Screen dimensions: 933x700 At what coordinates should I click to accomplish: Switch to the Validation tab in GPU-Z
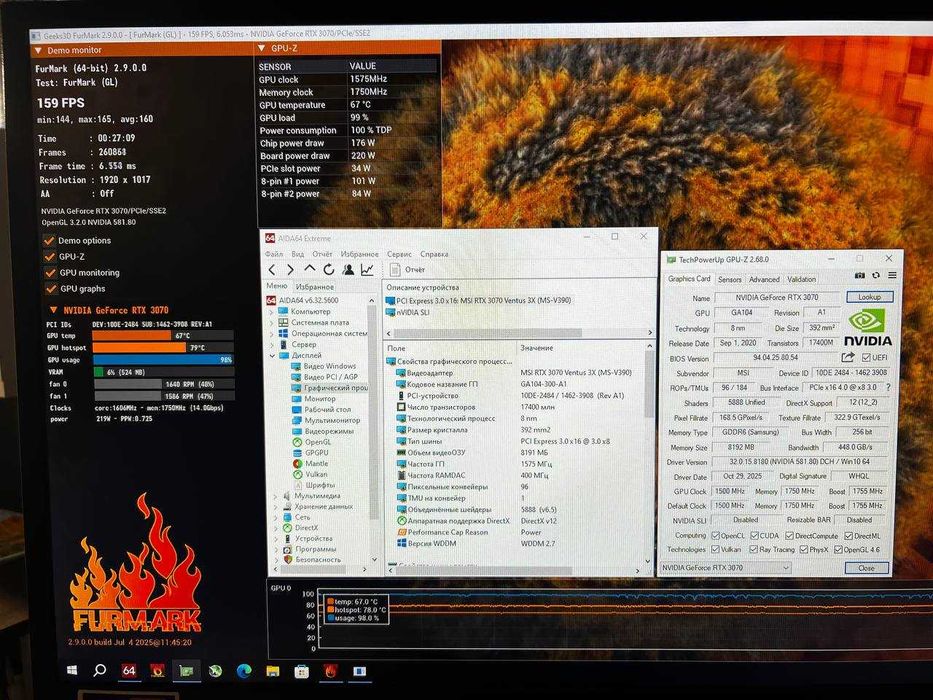(x=801, y=279)
